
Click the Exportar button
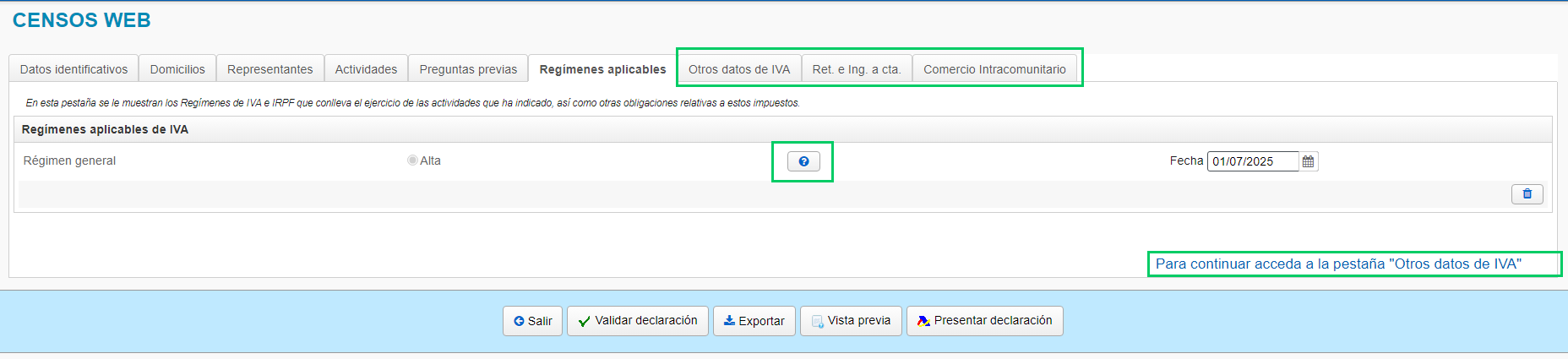point(754,321)
